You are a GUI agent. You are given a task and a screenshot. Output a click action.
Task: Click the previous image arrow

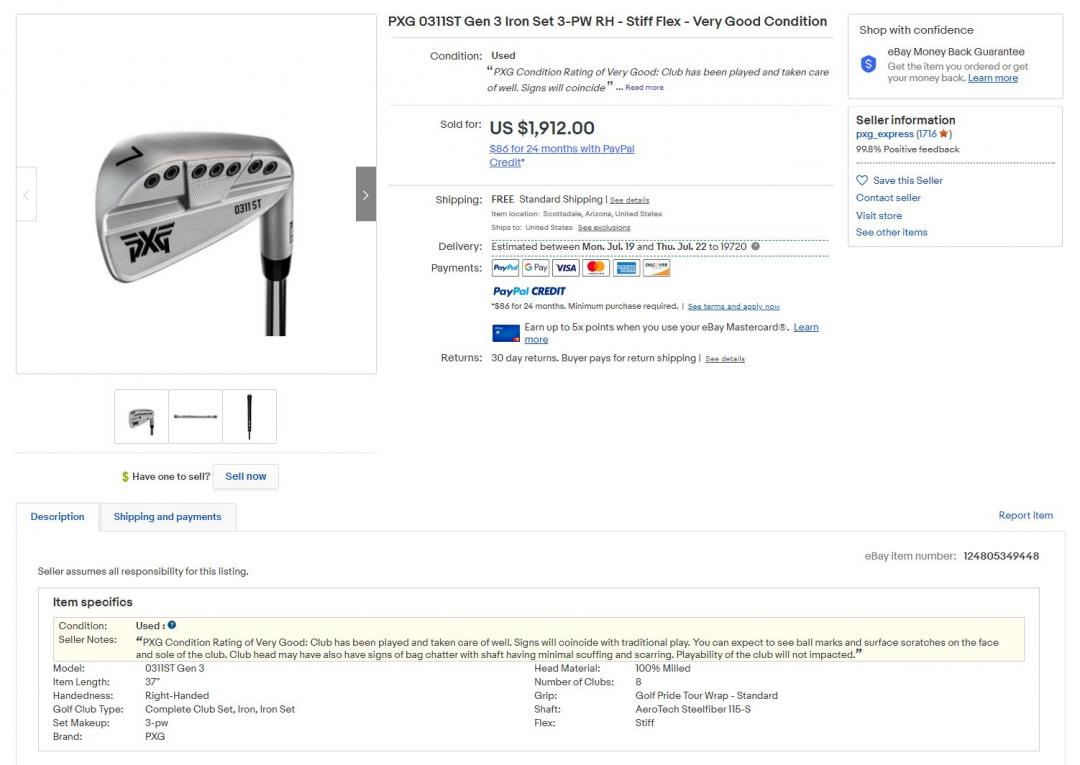[26, 194]
